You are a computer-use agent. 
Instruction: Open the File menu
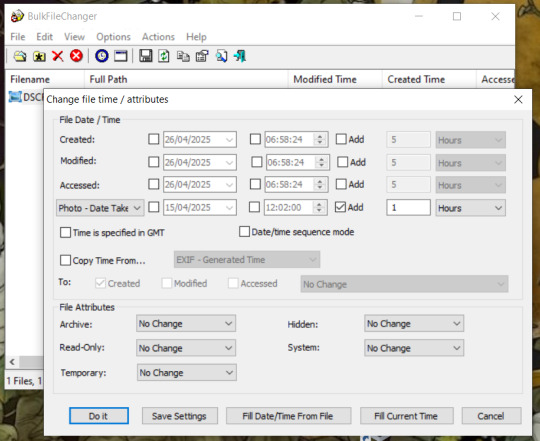click(18, 37)
